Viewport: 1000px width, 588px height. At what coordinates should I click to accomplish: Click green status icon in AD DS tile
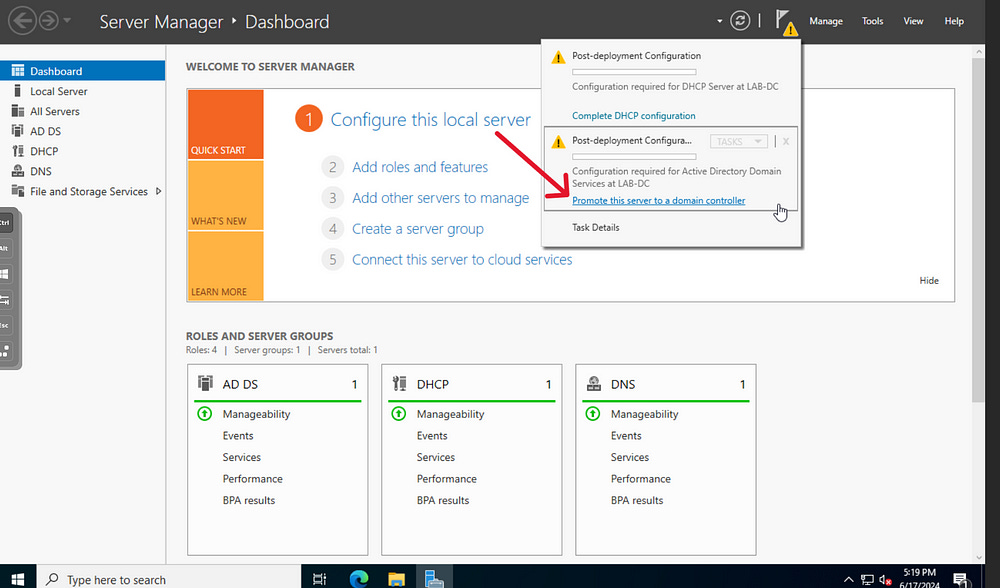coord(205,414)
